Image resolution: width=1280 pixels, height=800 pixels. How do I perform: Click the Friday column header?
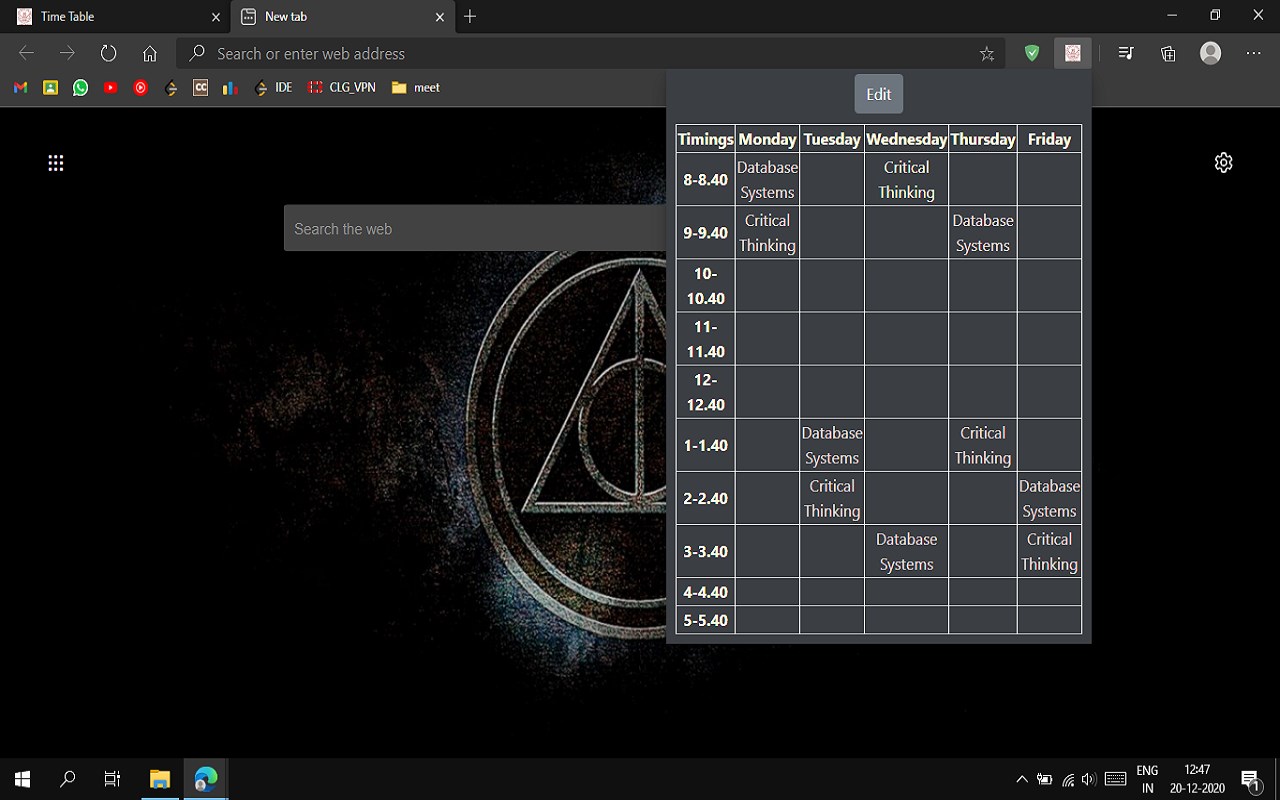[x=1049, y=139]
